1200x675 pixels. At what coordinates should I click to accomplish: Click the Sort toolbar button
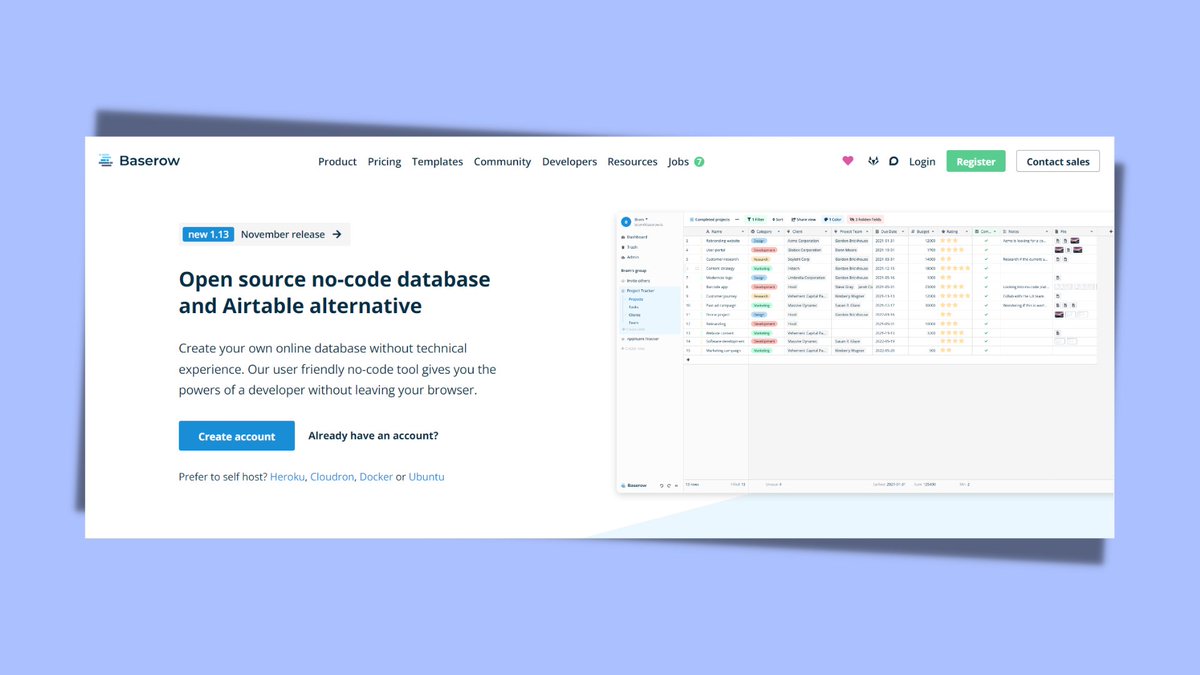coord(778,219)
